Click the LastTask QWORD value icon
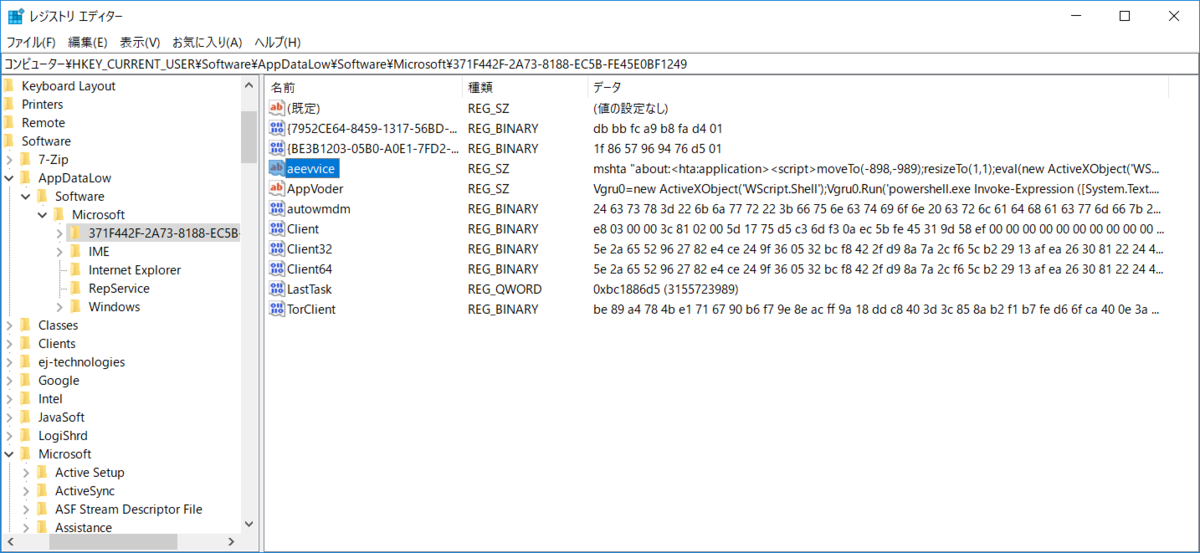 point(277,288)
